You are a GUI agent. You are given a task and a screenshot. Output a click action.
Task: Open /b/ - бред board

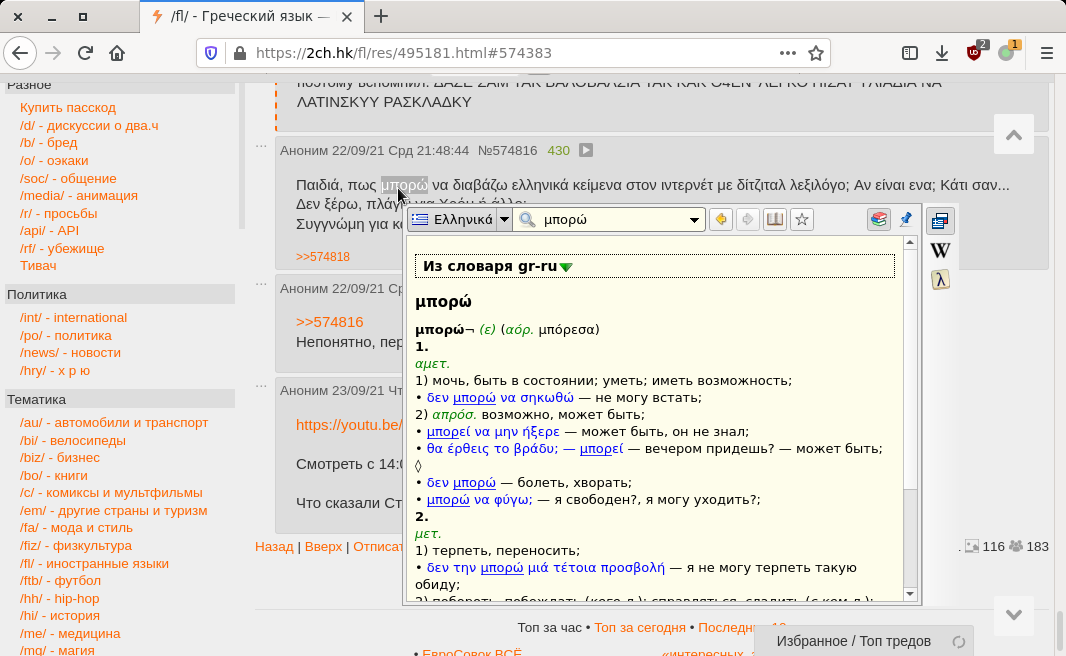pos(48,143)
